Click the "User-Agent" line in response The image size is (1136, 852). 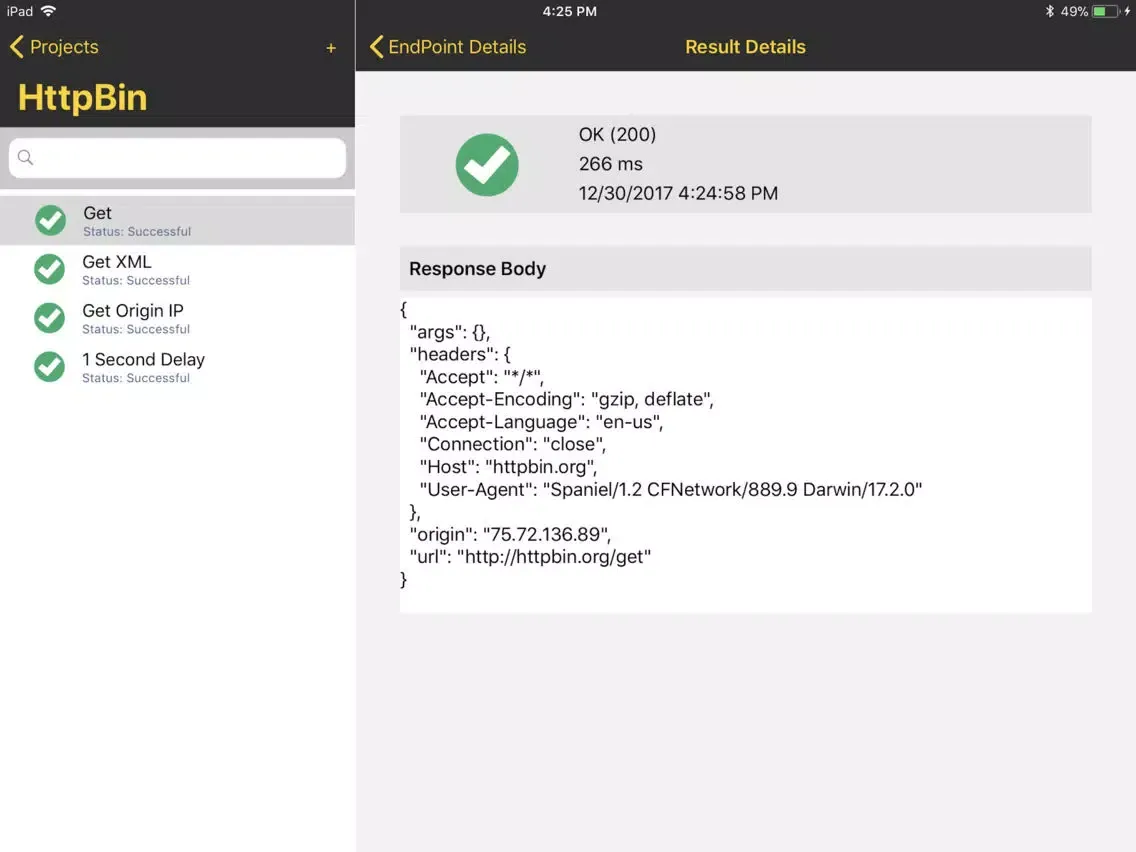(671, 490)
